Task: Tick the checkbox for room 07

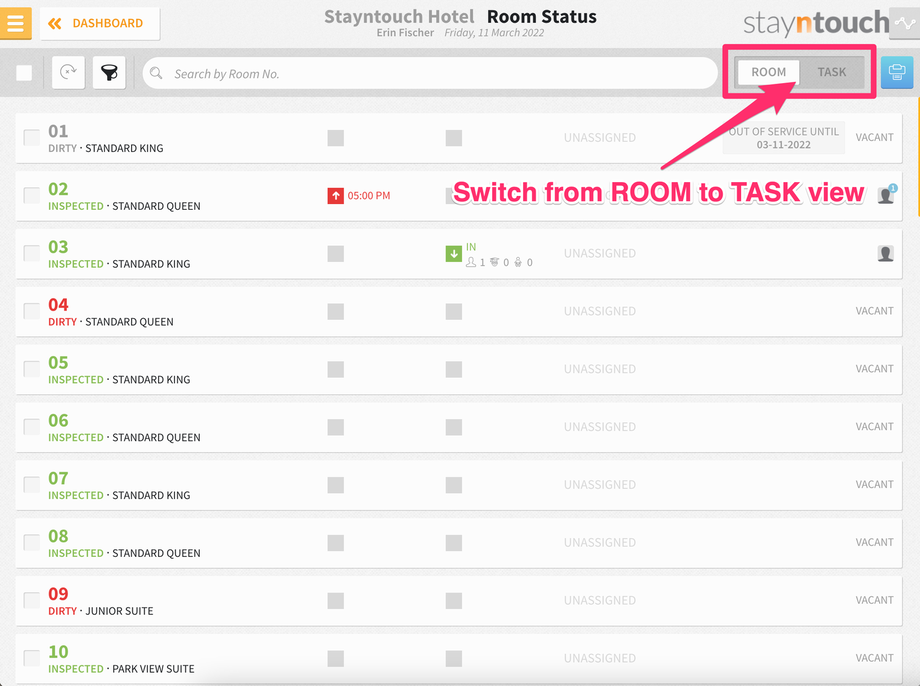Action: pyautogui.click(x=32, y=485)
